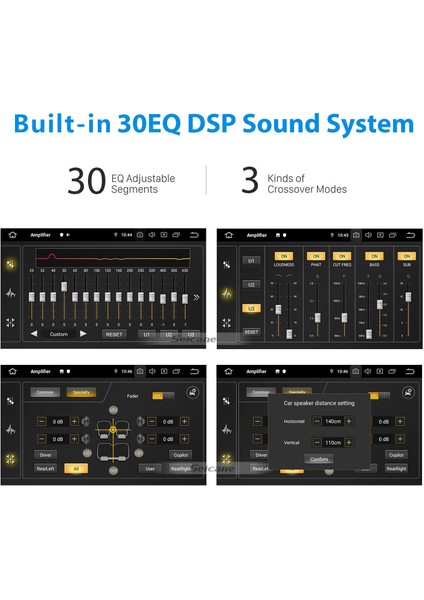Click the 140cm Horizontal distance field

(x=333, y=421)
